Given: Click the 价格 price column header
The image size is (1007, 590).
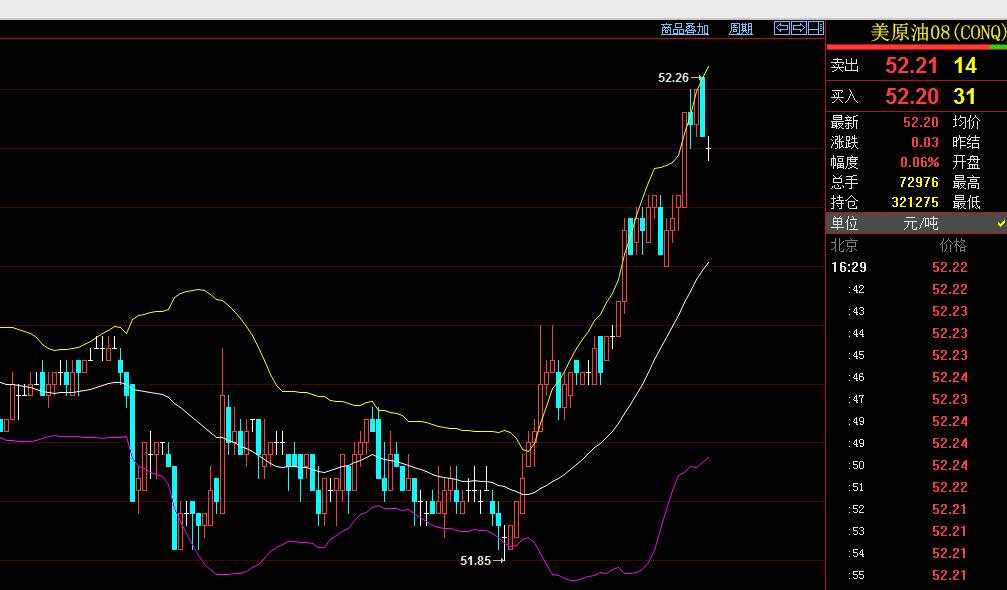Looking at the screenshot, I should 953,245.
